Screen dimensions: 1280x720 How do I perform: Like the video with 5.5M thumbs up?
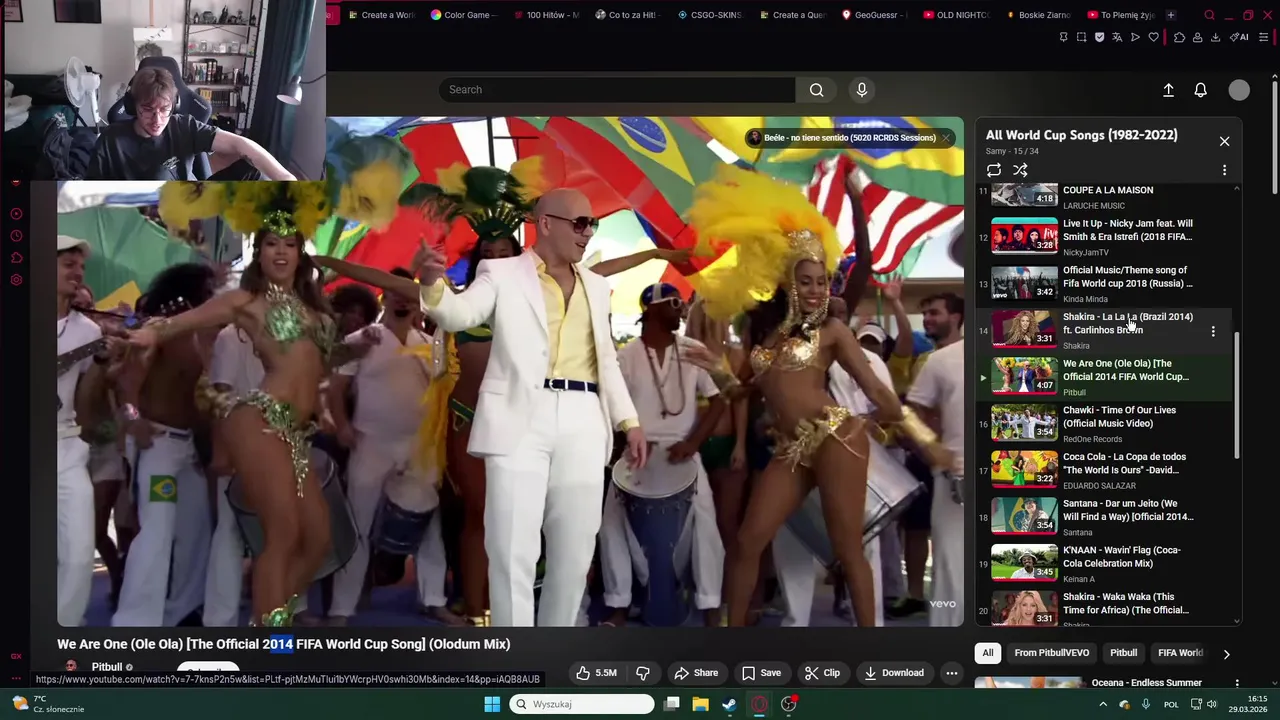click(x=598, y=673)
